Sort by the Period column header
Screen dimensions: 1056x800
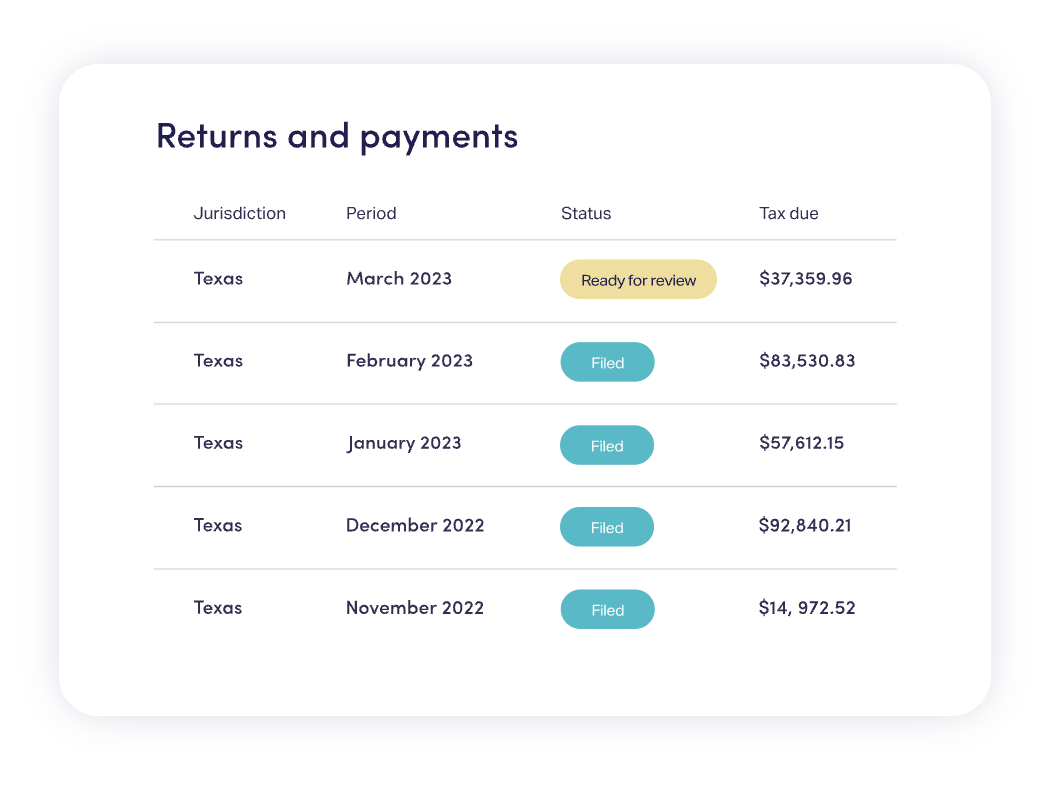(371, 213)
